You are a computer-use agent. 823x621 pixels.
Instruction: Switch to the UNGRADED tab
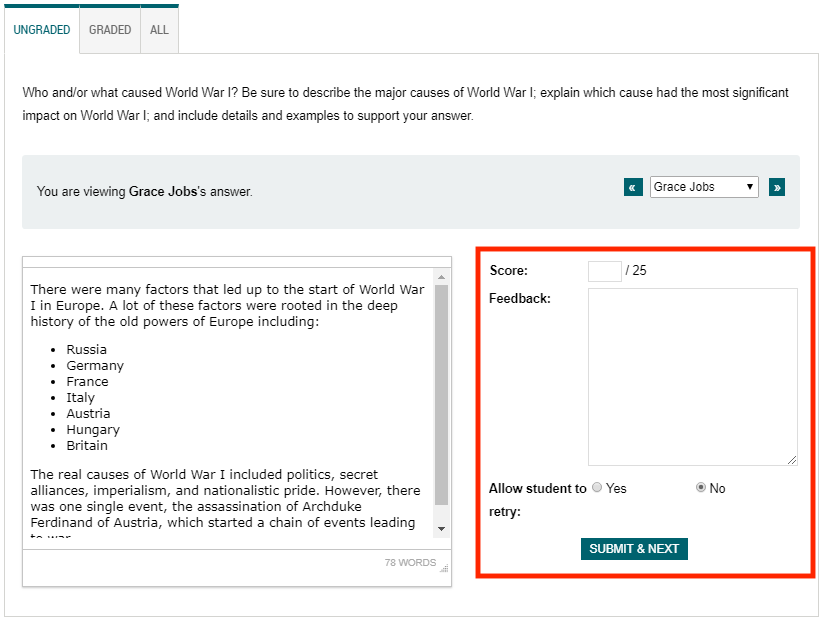point(41,29)
